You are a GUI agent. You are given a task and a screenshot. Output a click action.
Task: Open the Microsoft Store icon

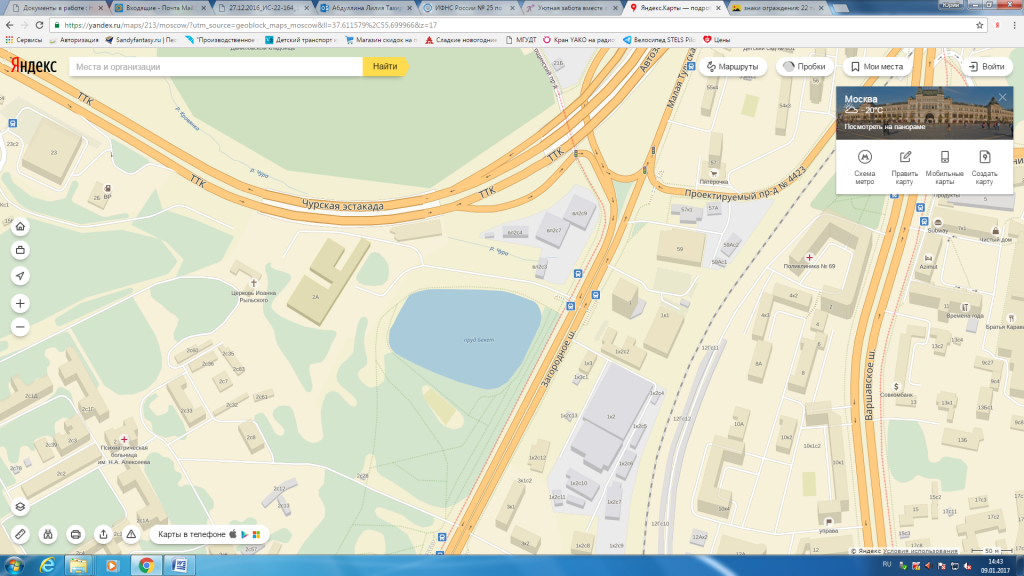(257, 534)
